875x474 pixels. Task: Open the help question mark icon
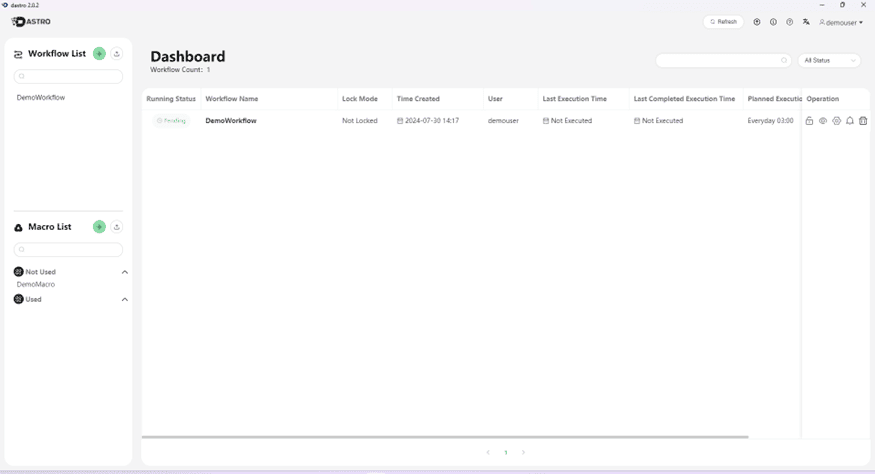(x=789, y=22)
